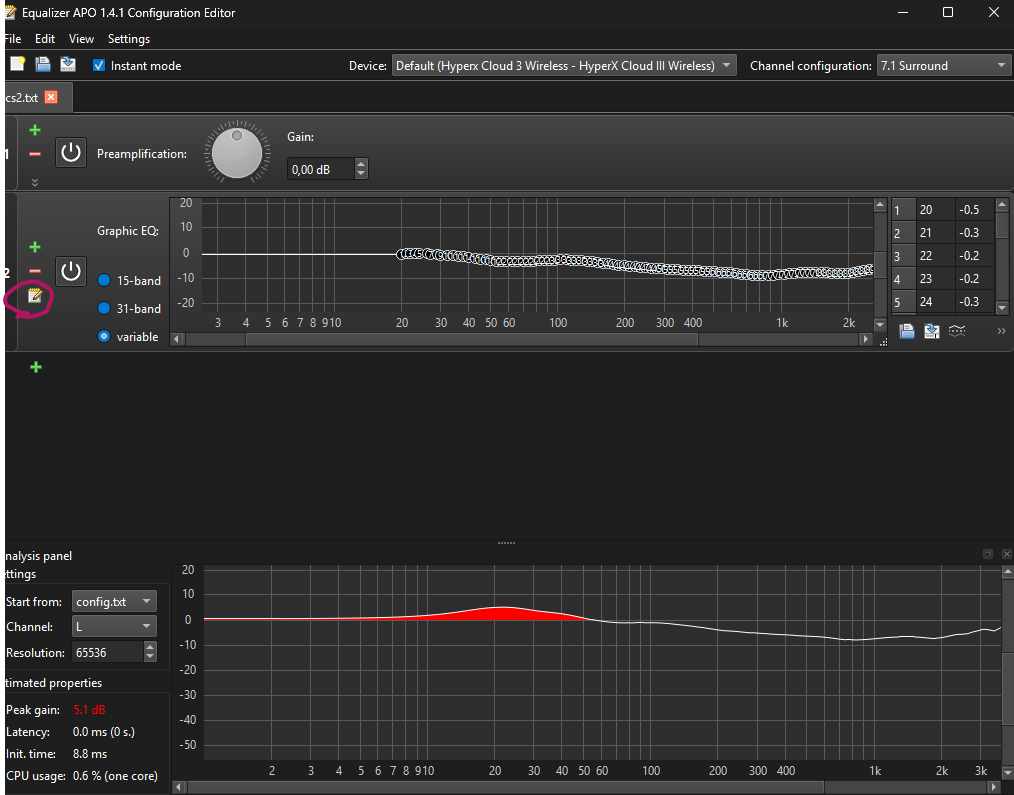Image resolution: width=1014 pixels, height=795 pixels.
Task: Click the Graphic EQ export file icon
Action: pyautogui.click(x=931, y=331)
